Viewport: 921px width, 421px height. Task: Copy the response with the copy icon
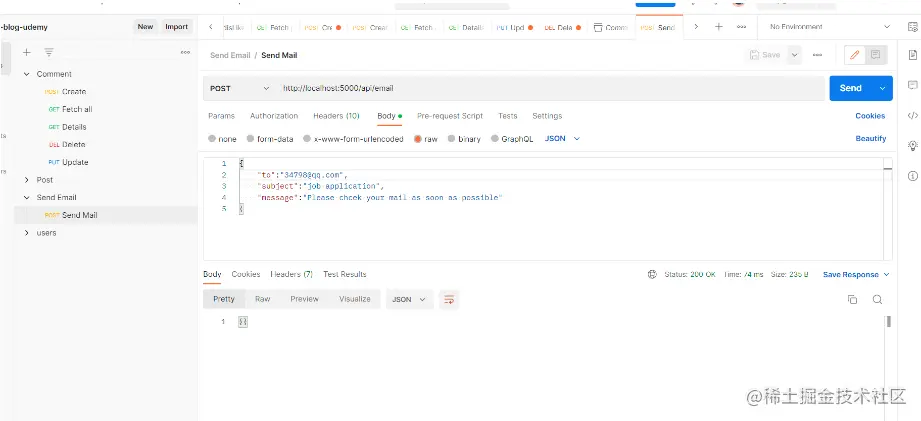tap(852, 299)
